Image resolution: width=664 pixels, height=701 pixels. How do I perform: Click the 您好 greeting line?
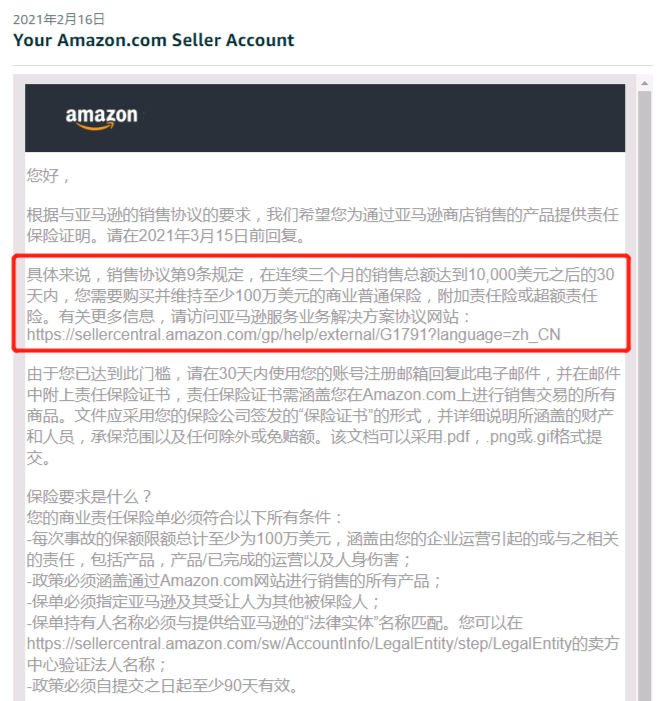tap(48, 175)
